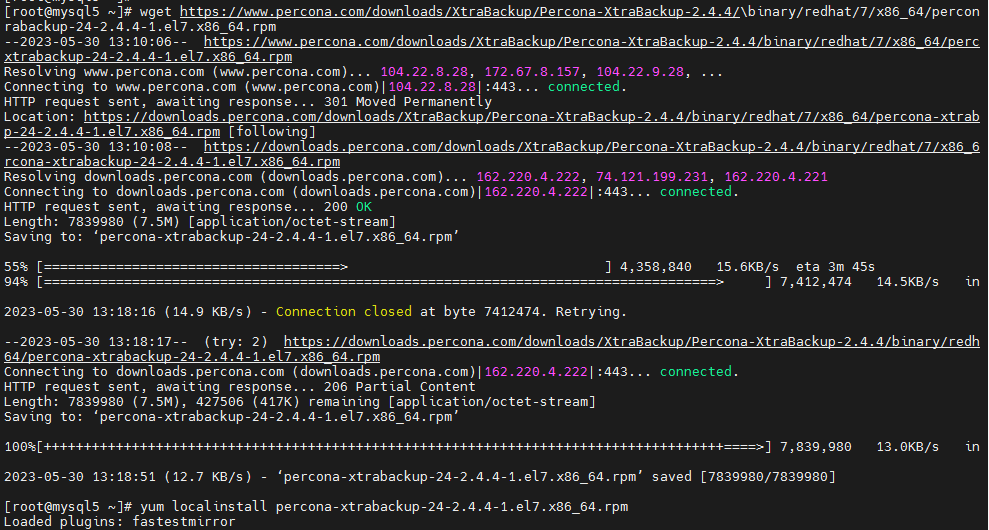Click the 'yum localinstall' command
The height and width of the screenshot is (530, 989).
point(384,507)
